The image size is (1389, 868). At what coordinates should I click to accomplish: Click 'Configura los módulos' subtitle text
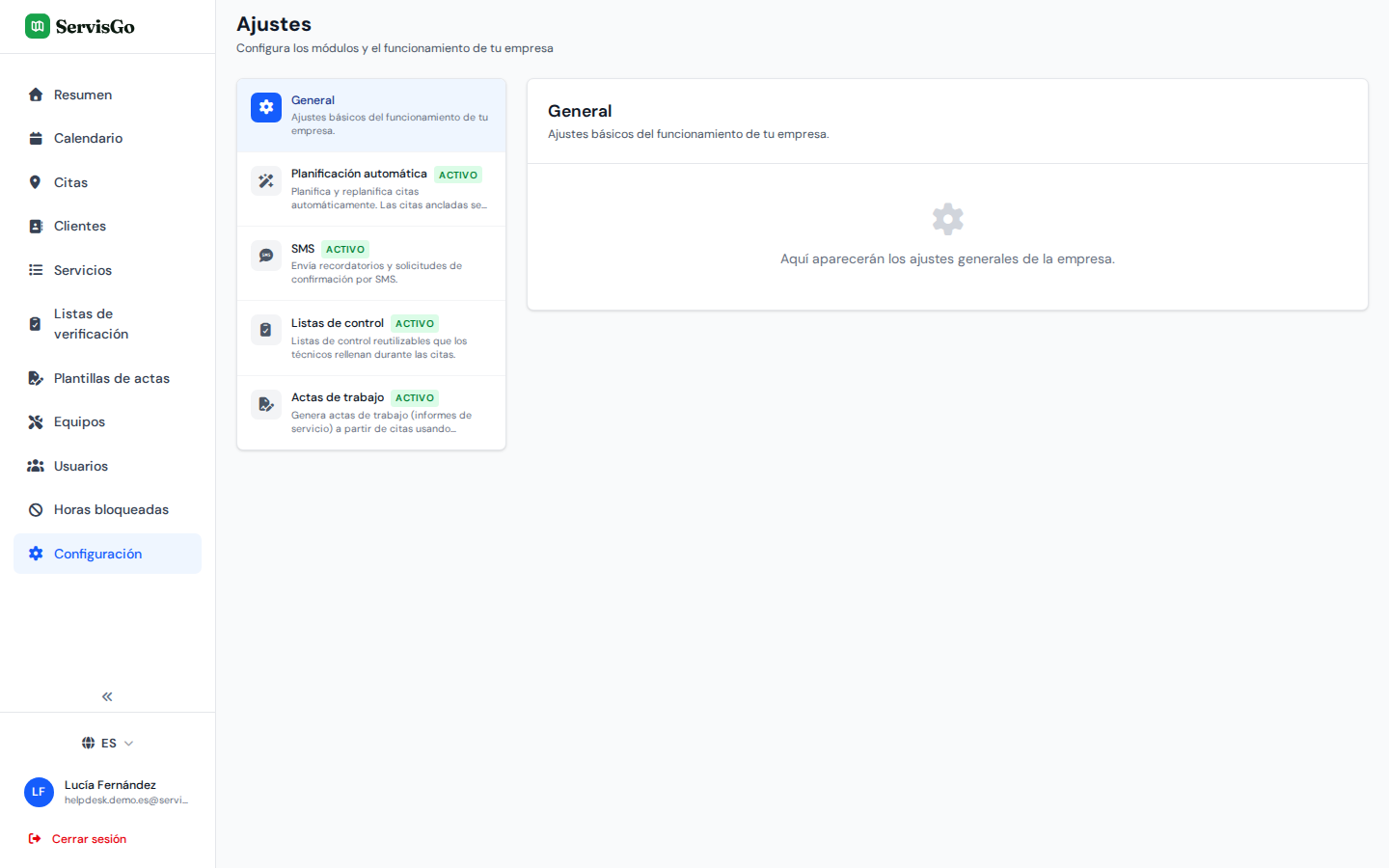395,48
